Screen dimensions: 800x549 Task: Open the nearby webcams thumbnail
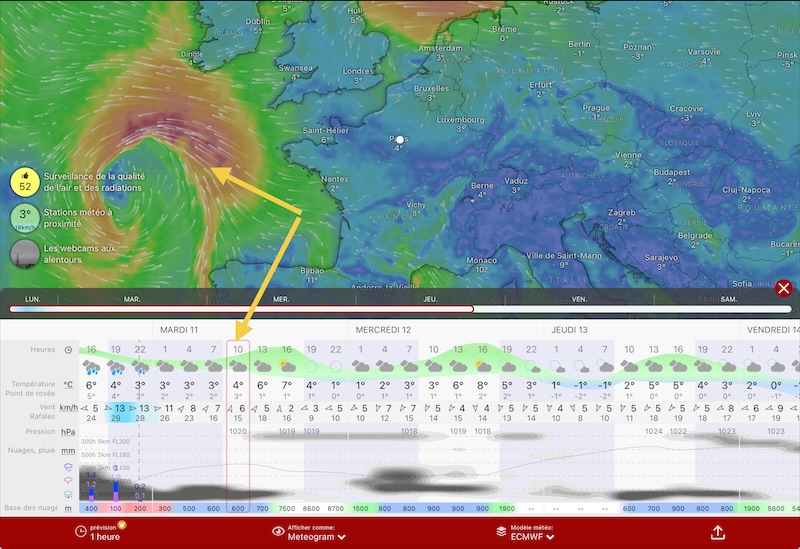click(x=25, y=254)
